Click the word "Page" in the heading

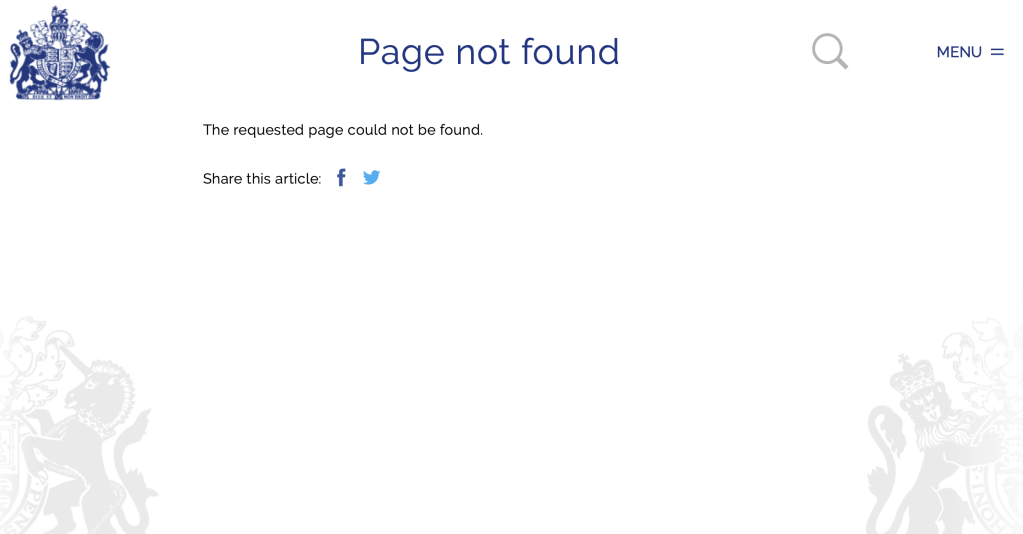(402, 52)
